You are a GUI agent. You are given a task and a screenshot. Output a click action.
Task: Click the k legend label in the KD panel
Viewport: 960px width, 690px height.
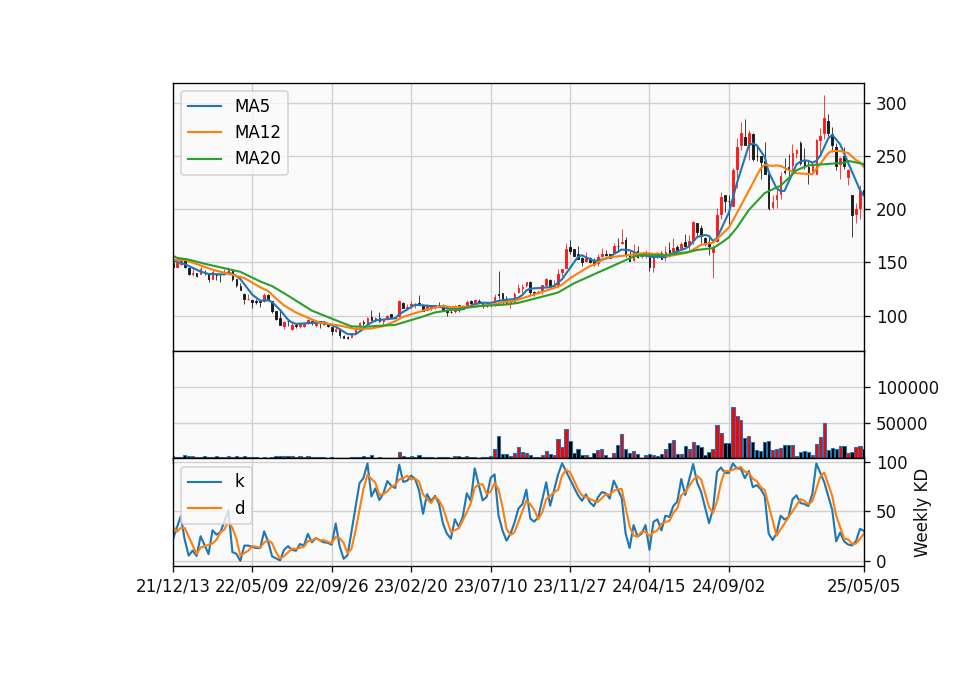(x=239, y=481)
